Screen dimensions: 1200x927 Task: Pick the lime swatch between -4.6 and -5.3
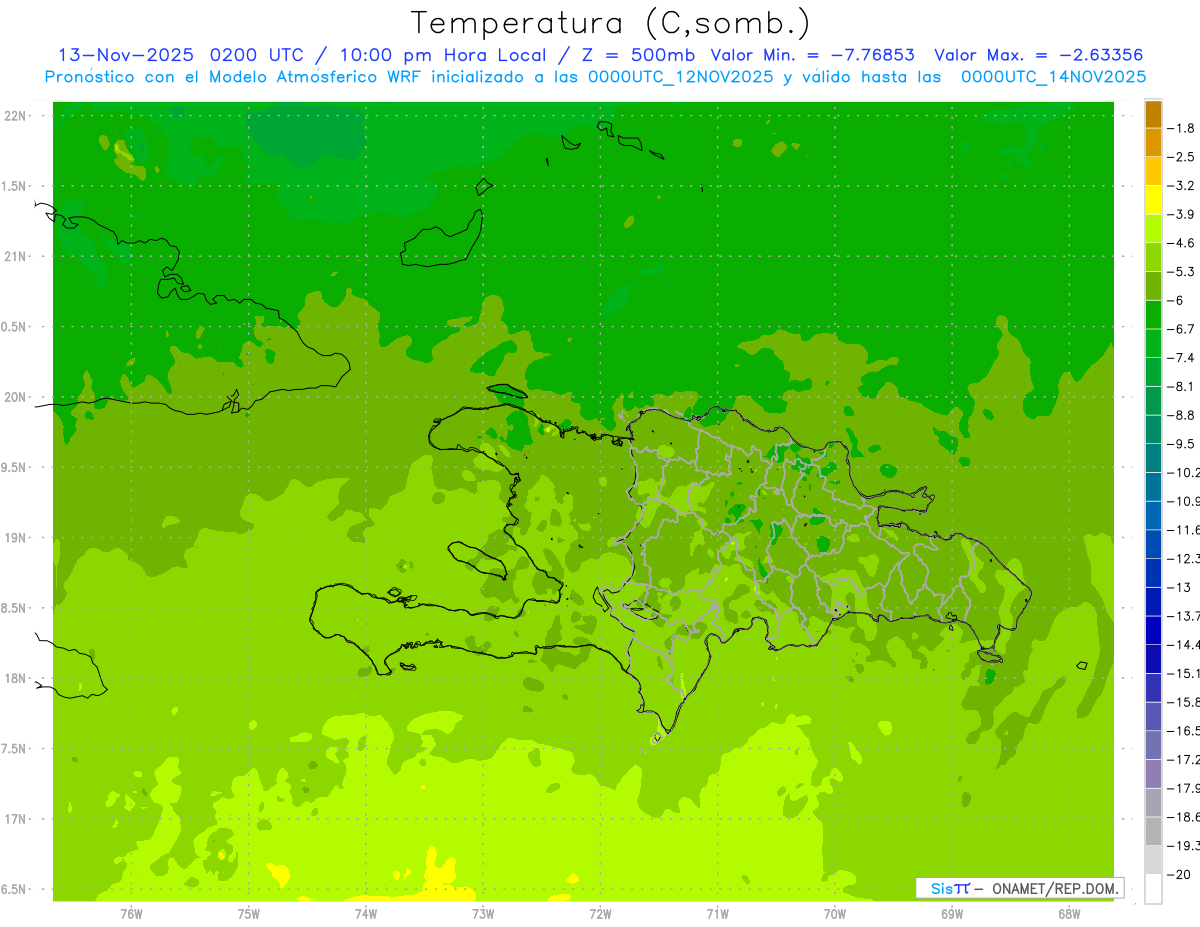coord(1153,258)
